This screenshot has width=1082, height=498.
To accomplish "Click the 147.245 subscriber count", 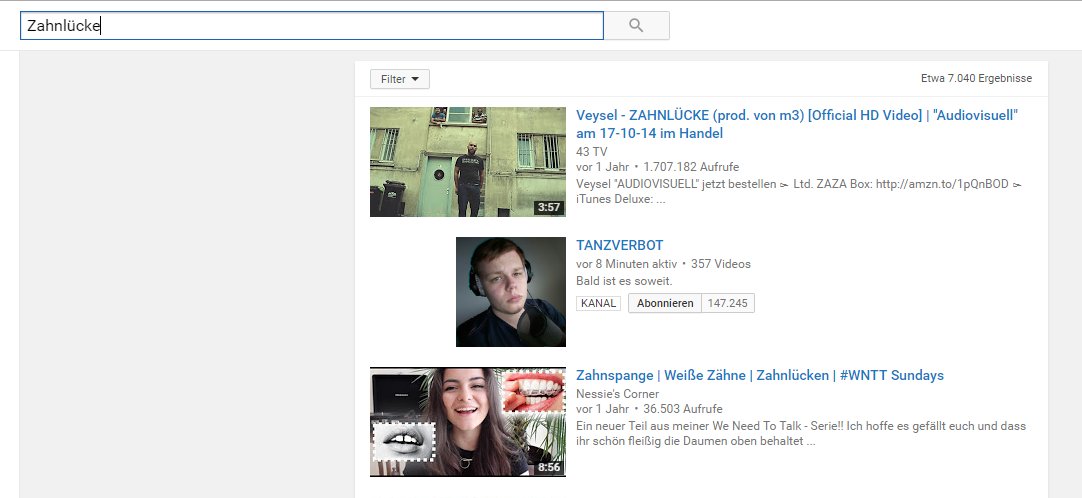I will 727,303.
